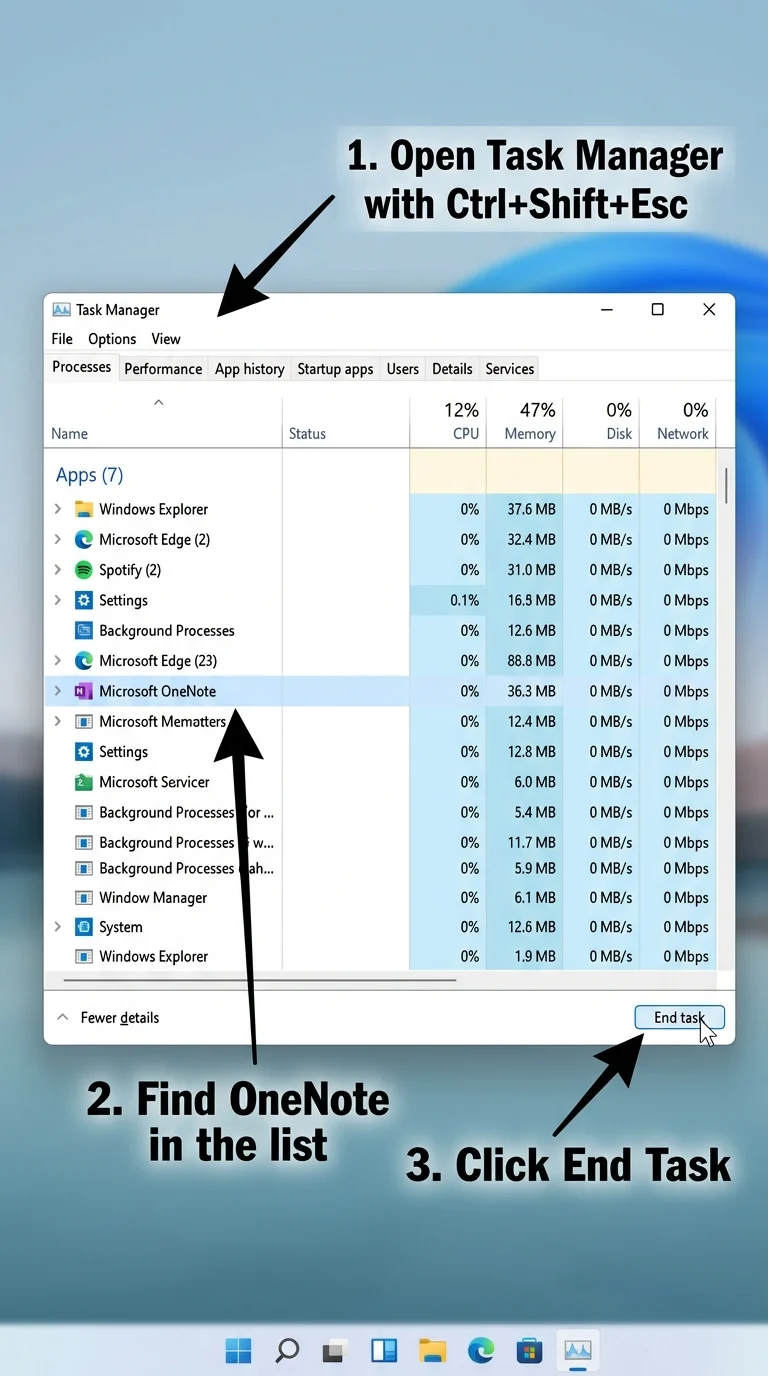Click the Fewer details link text
Screen dimensions: 768x1376
[x=120, y=1018]
